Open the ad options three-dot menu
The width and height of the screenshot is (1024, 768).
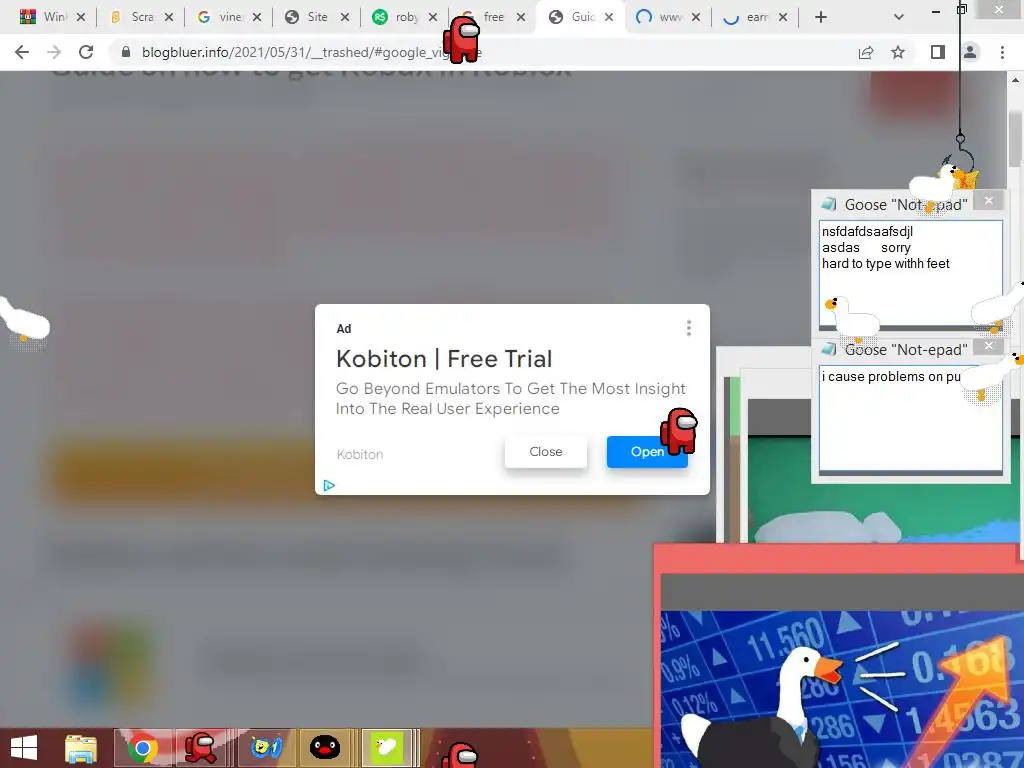(x=688, y=328)
